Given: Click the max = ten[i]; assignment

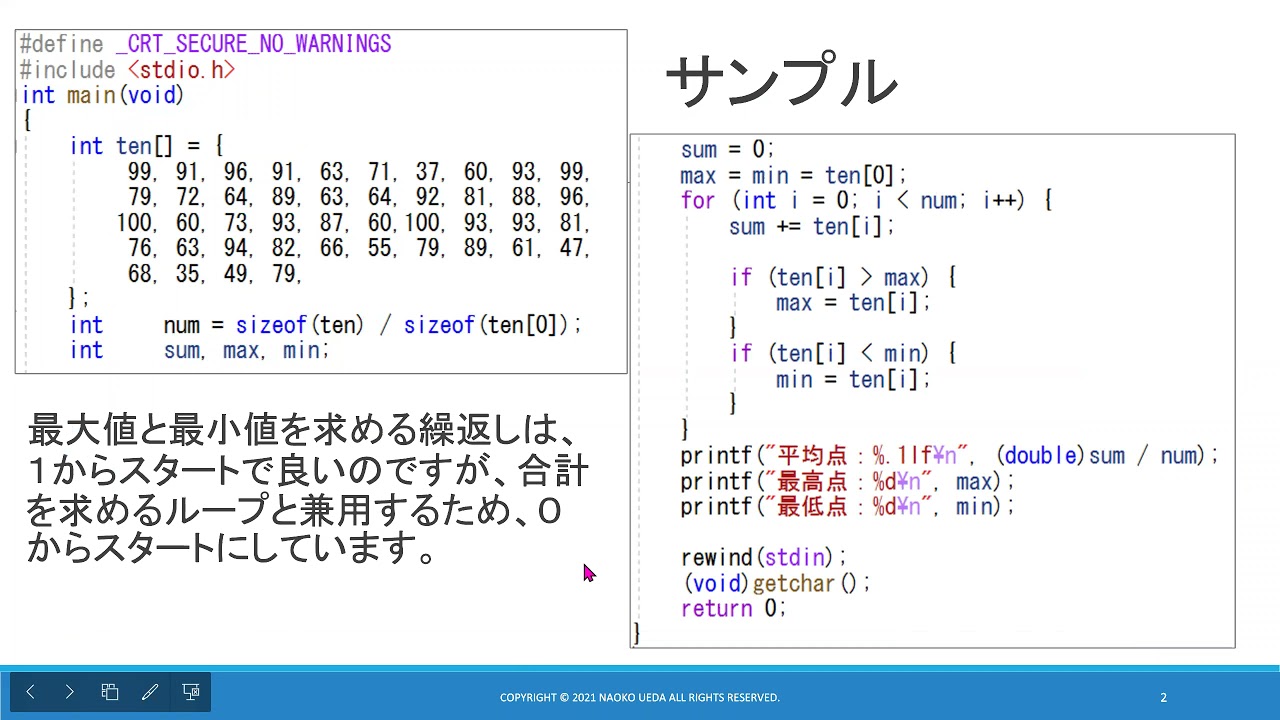Looking at the screenshot, I should point(853,303).
